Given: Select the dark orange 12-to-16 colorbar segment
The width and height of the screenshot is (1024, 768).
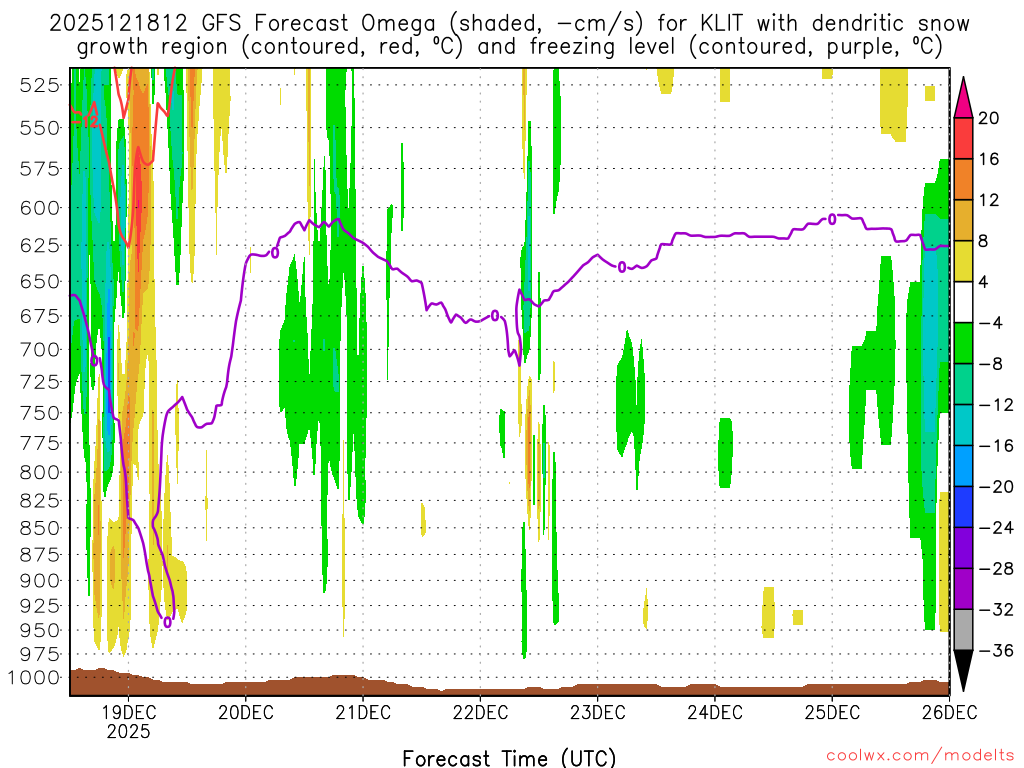Looking at the screenshot, I should coord(963,179).
